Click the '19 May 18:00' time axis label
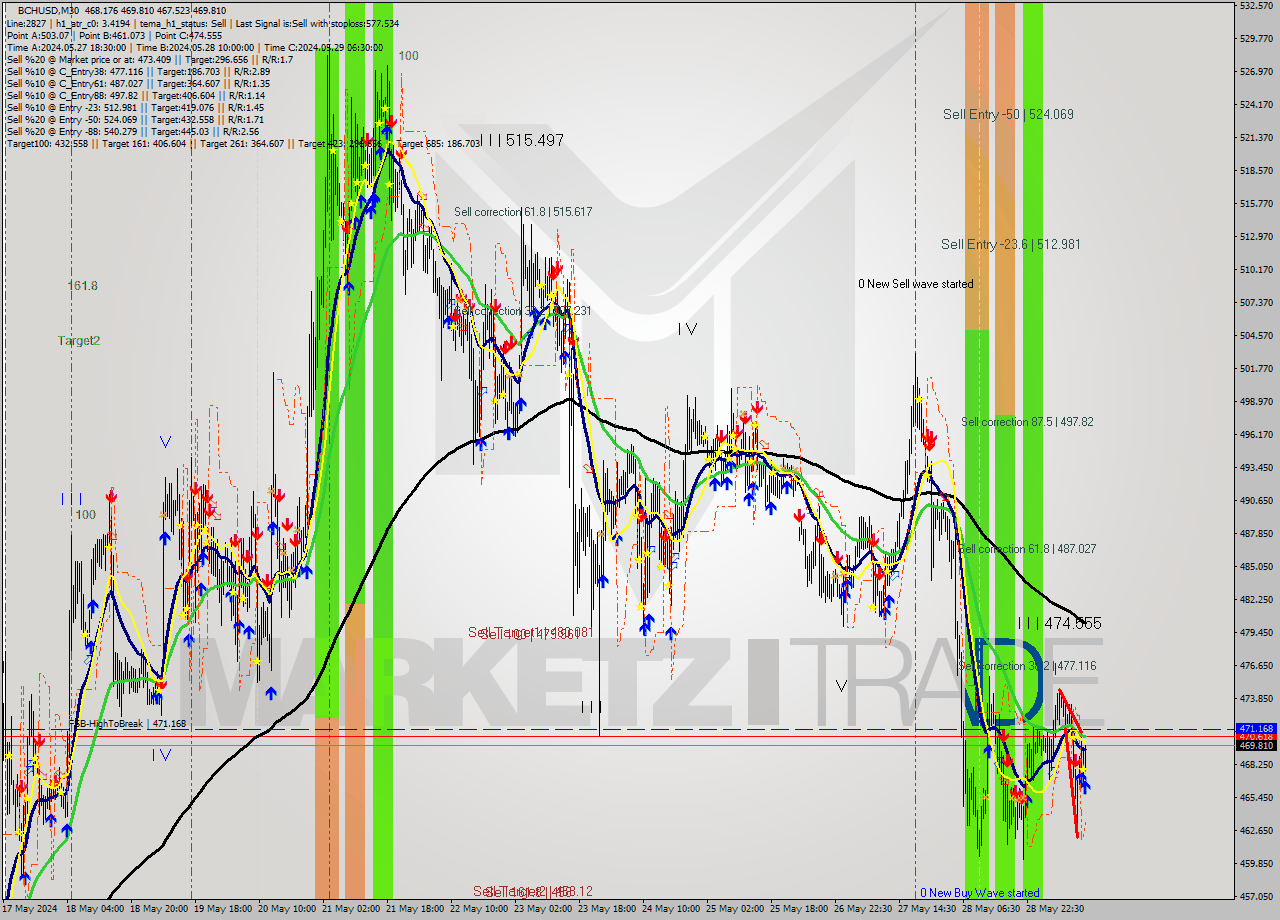Screen dimensions: 1280x920 [x=225, y=909]
